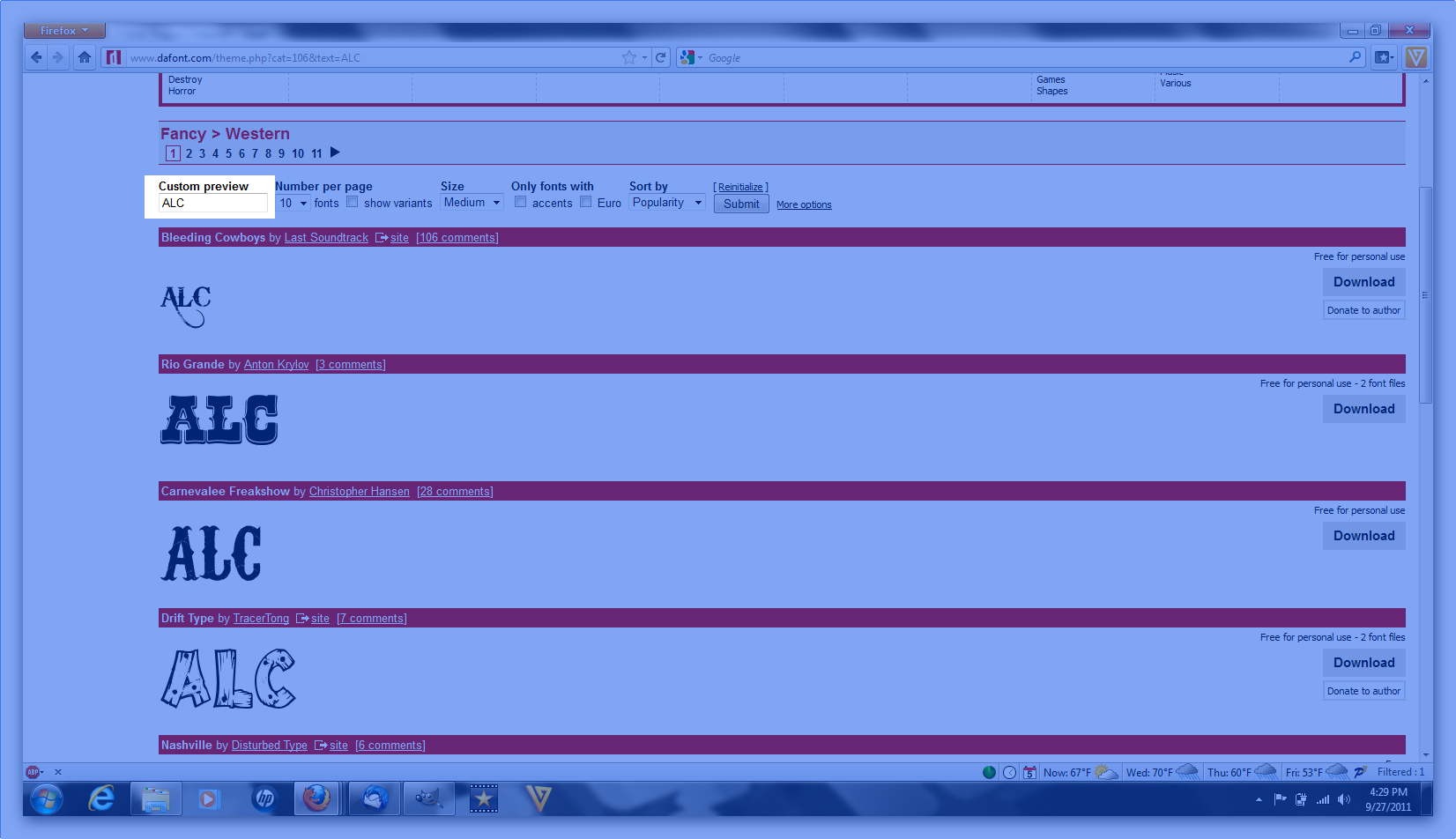Open the Rio Grande ALC preview image
This screenshot has width=1456, height=839.
point(219,419)
